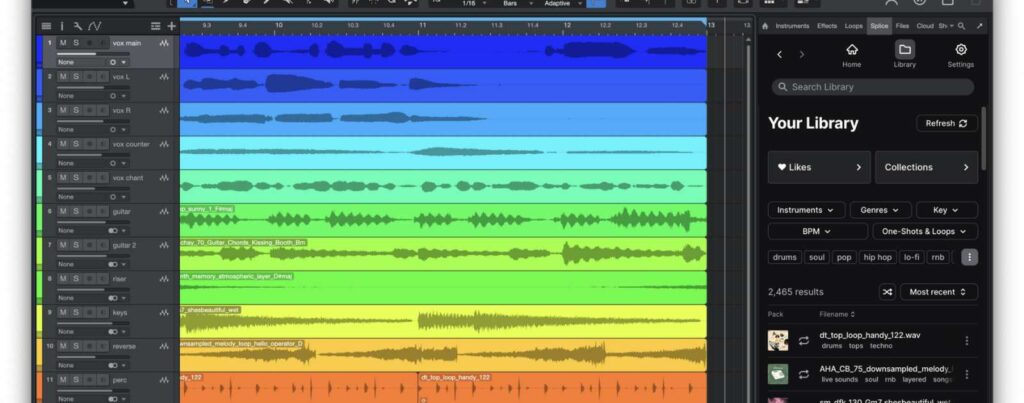Solo the vox L track
This screenshot has width=1024, height=403.
(x=76, y=76)
